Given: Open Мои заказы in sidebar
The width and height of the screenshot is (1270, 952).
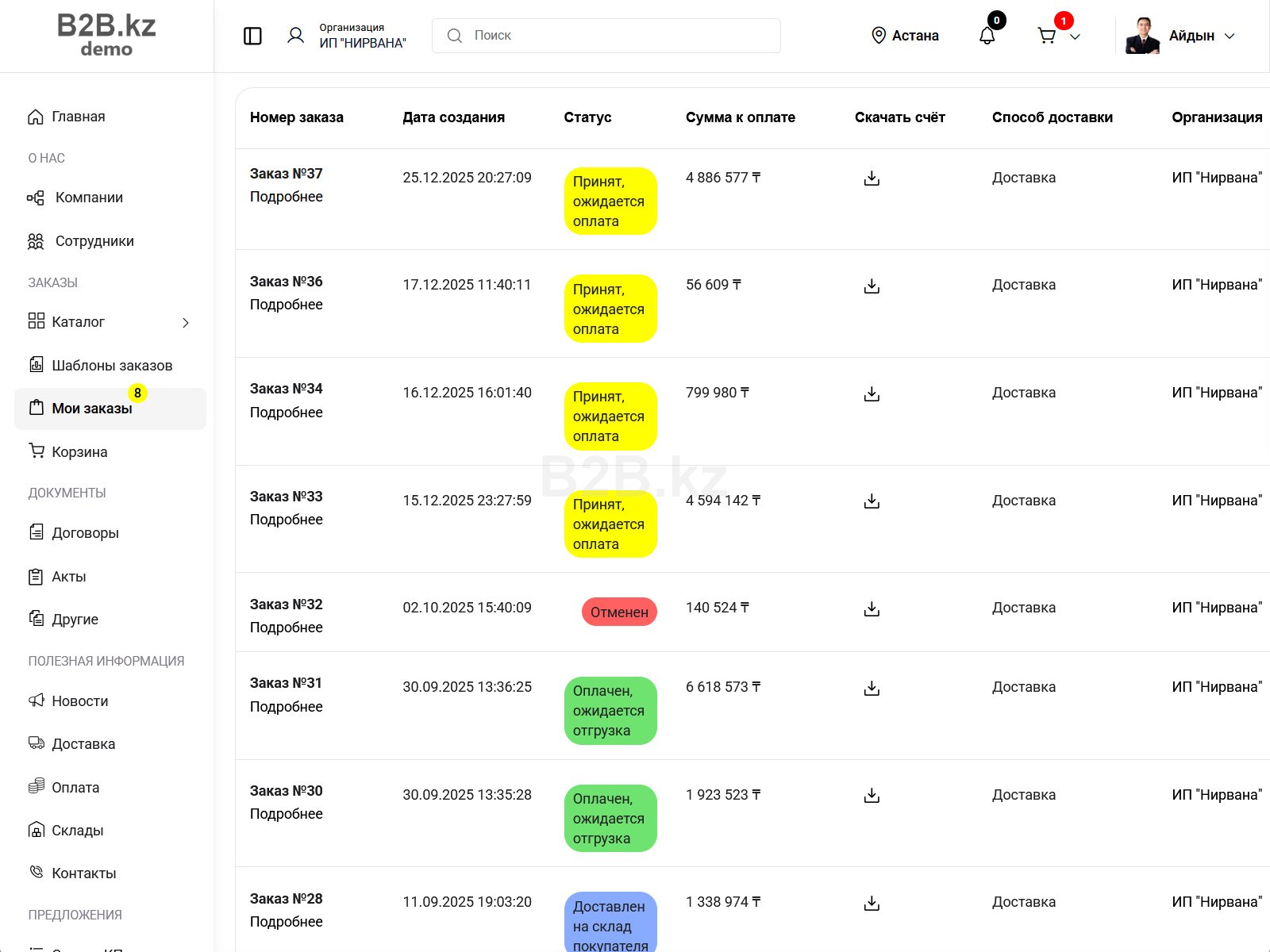Looking at the screenshot, I should (x=92, y=409).
